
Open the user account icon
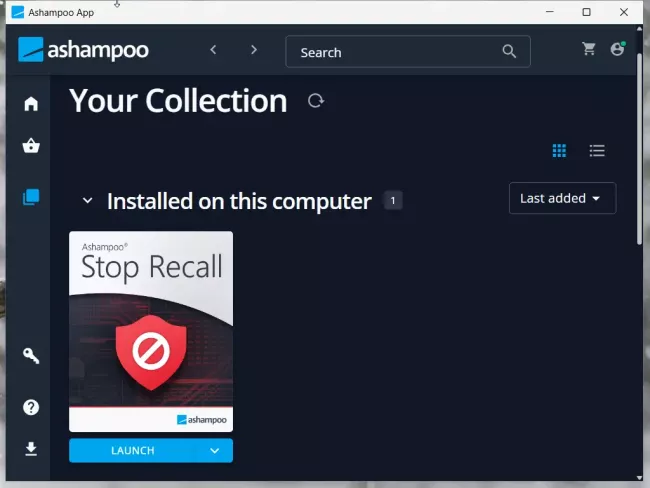pos(618,49)
